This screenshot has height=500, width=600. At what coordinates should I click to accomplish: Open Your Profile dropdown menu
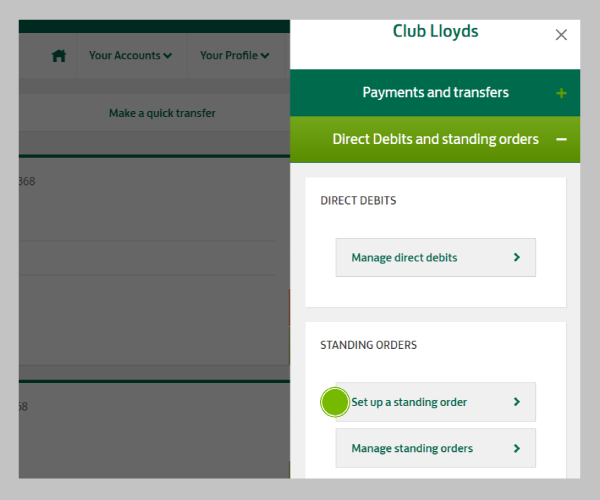point(235,55)
